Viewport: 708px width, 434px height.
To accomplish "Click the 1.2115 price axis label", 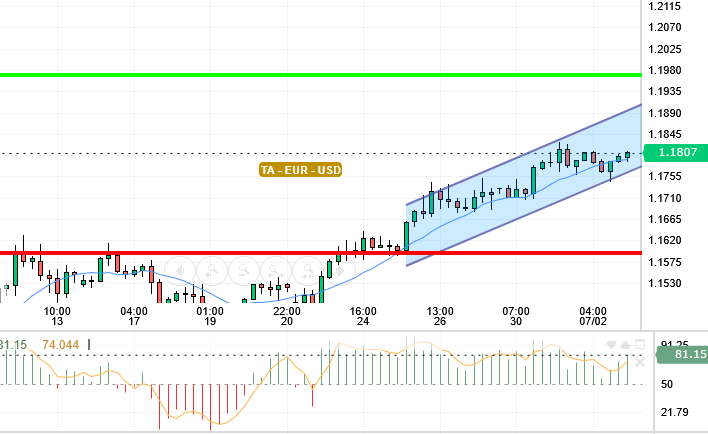I will coord(664,6).
